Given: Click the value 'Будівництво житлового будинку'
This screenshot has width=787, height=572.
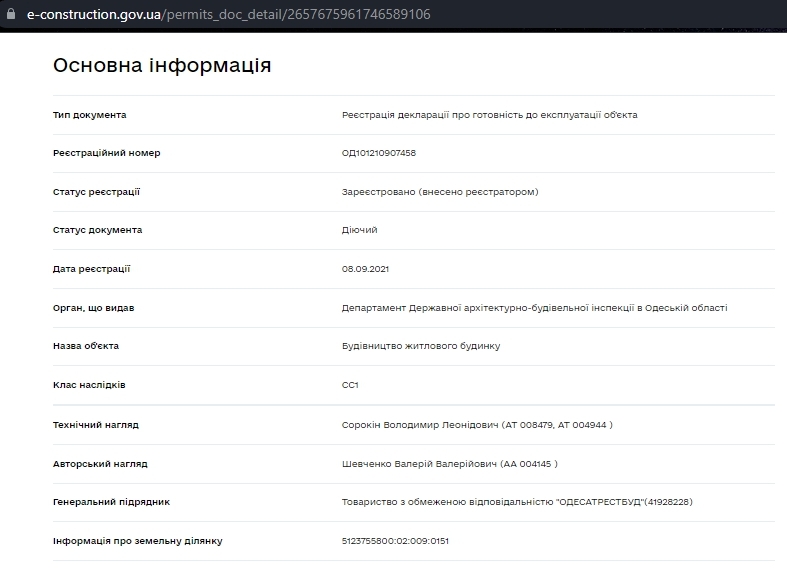Looking at the screenshot, I should click(x=421, y=346).
